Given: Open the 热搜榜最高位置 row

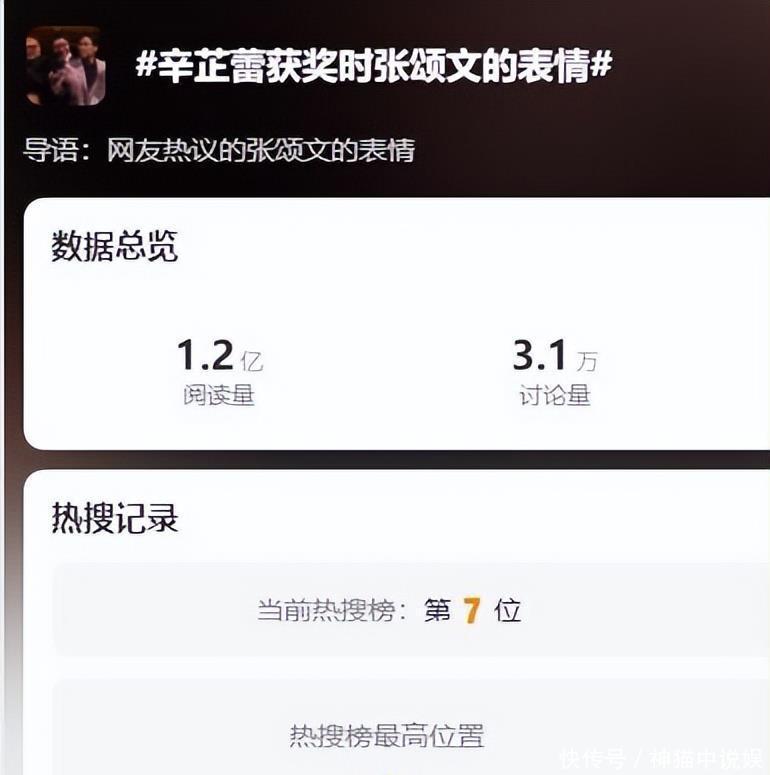Looking at the screenshot, I should point(412,727).
